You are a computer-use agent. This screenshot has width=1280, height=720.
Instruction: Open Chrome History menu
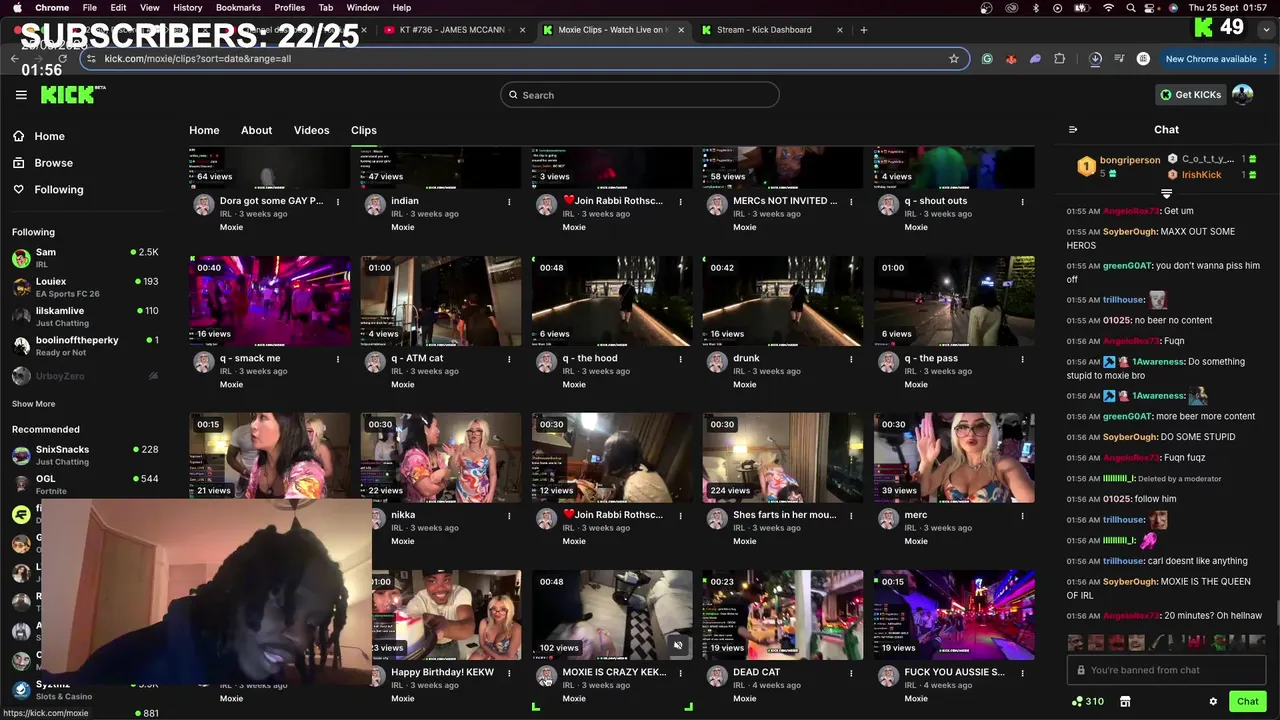click(x=187, y=8)
